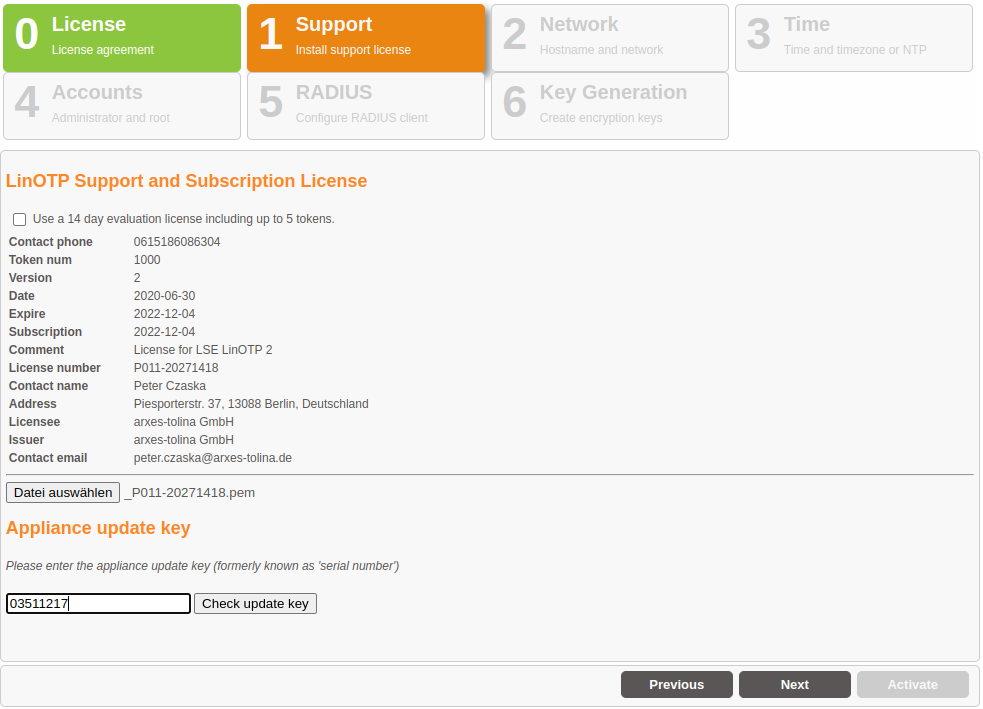Click the Datei auswählen file button
The width and height of the screenshot is (983, 709).
(63, 493)
